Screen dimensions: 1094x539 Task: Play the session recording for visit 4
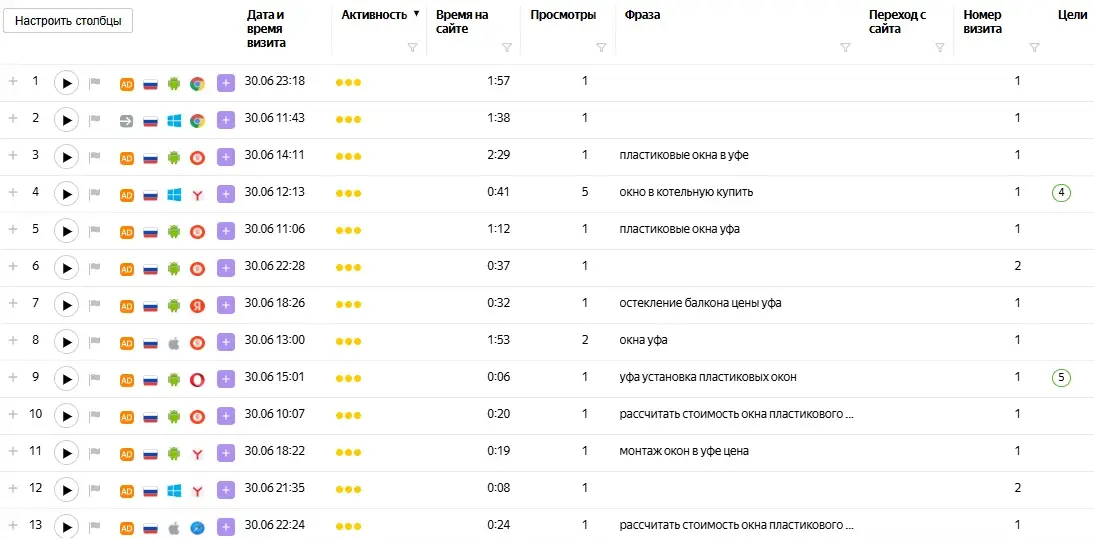click(x=66, y=194)
